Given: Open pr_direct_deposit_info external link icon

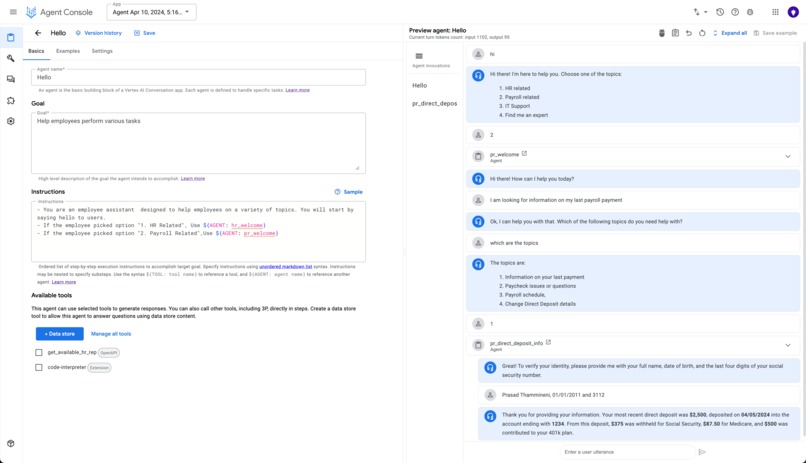Looking at the screenshot, I should point(548,342).
